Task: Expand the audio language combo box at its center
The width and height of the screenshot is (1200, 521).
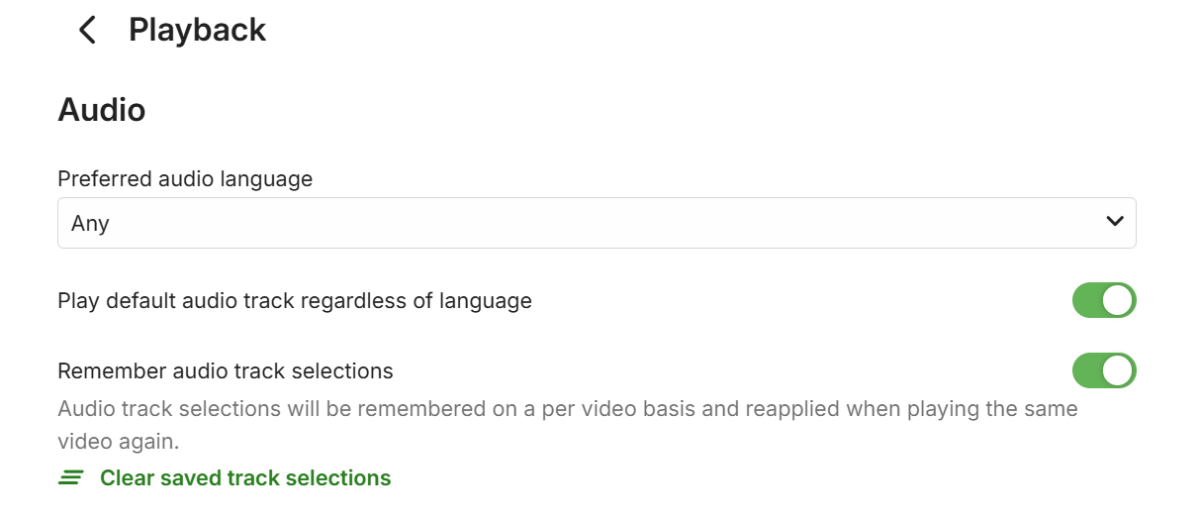Action: 596,223
